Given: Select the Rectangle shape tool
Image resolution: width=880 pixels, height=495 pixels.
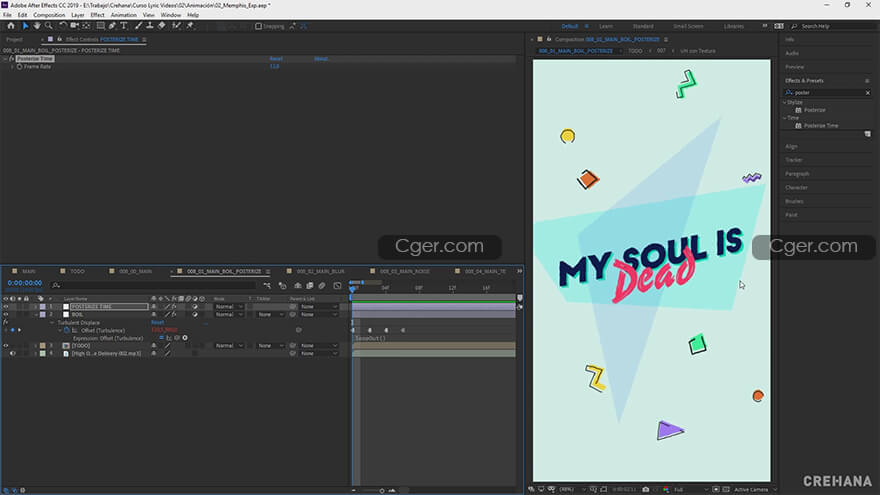Looking at the screenshot, I should coord(99,26).
